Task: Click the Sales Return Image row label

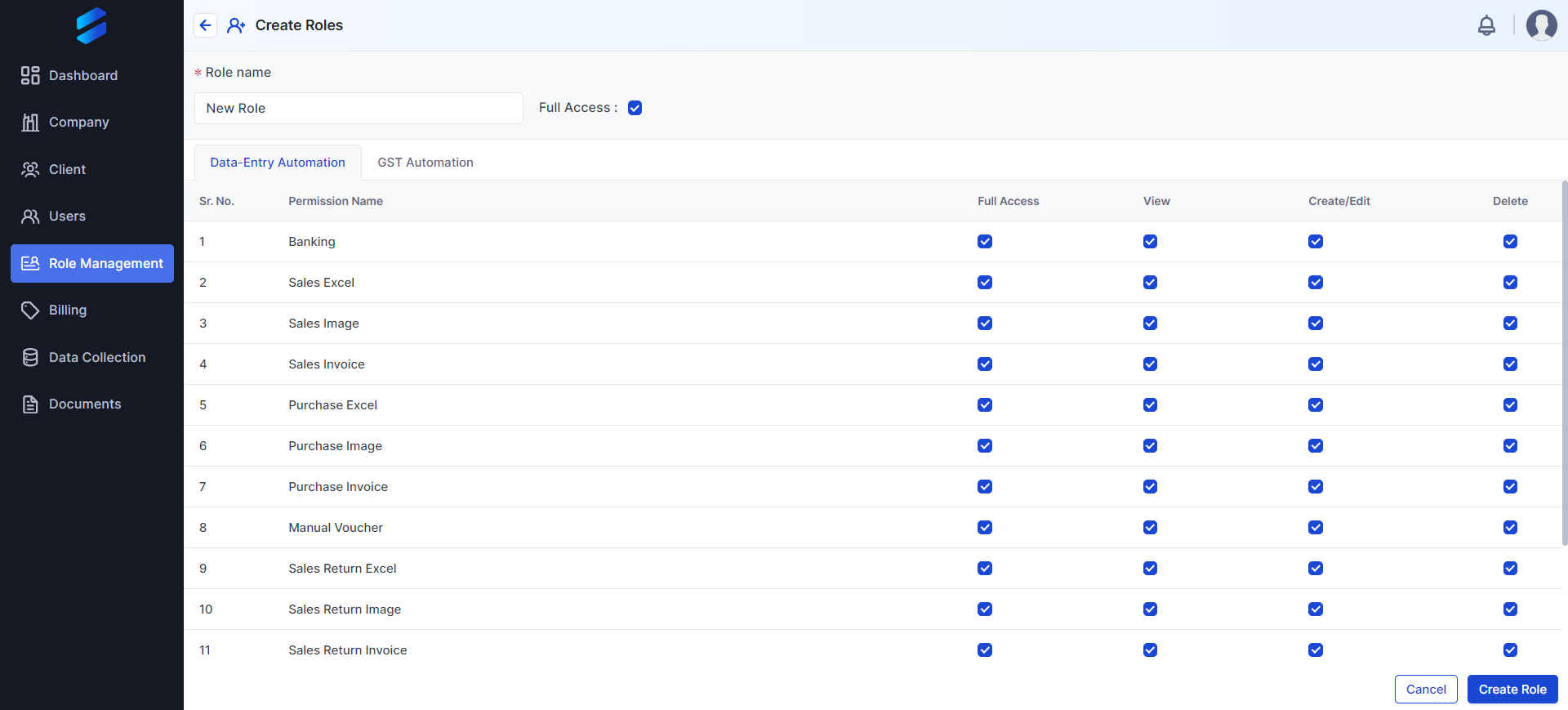Action: coord(345,610)
